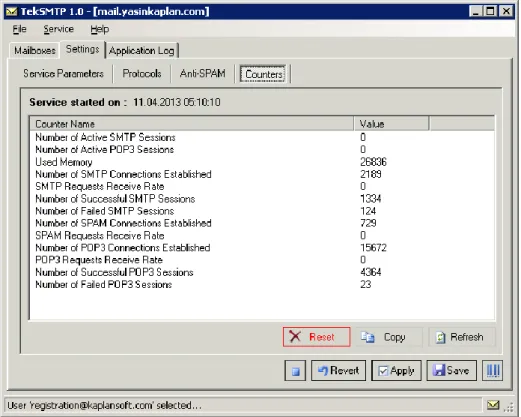Reset the counters with the Reset button
This screenshot has height=417, width=521.
point(316,337)
